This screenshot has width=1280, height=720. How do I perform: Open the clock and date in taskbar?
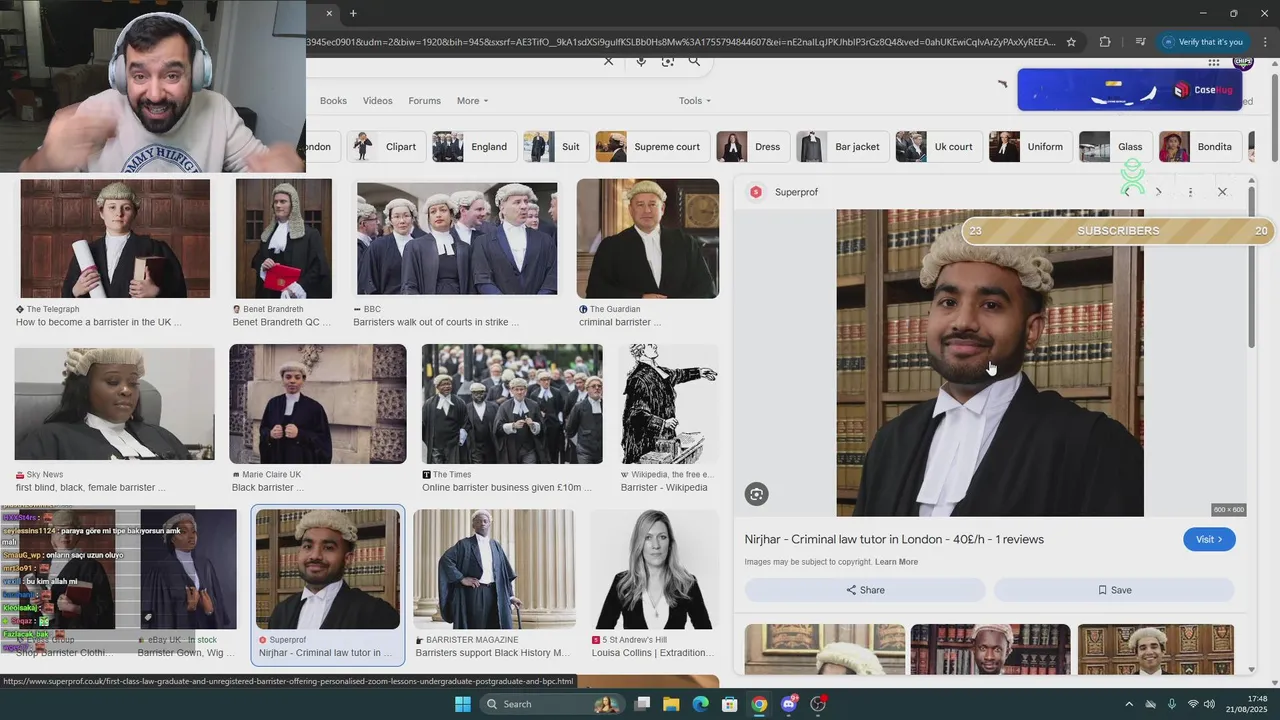1248,704
